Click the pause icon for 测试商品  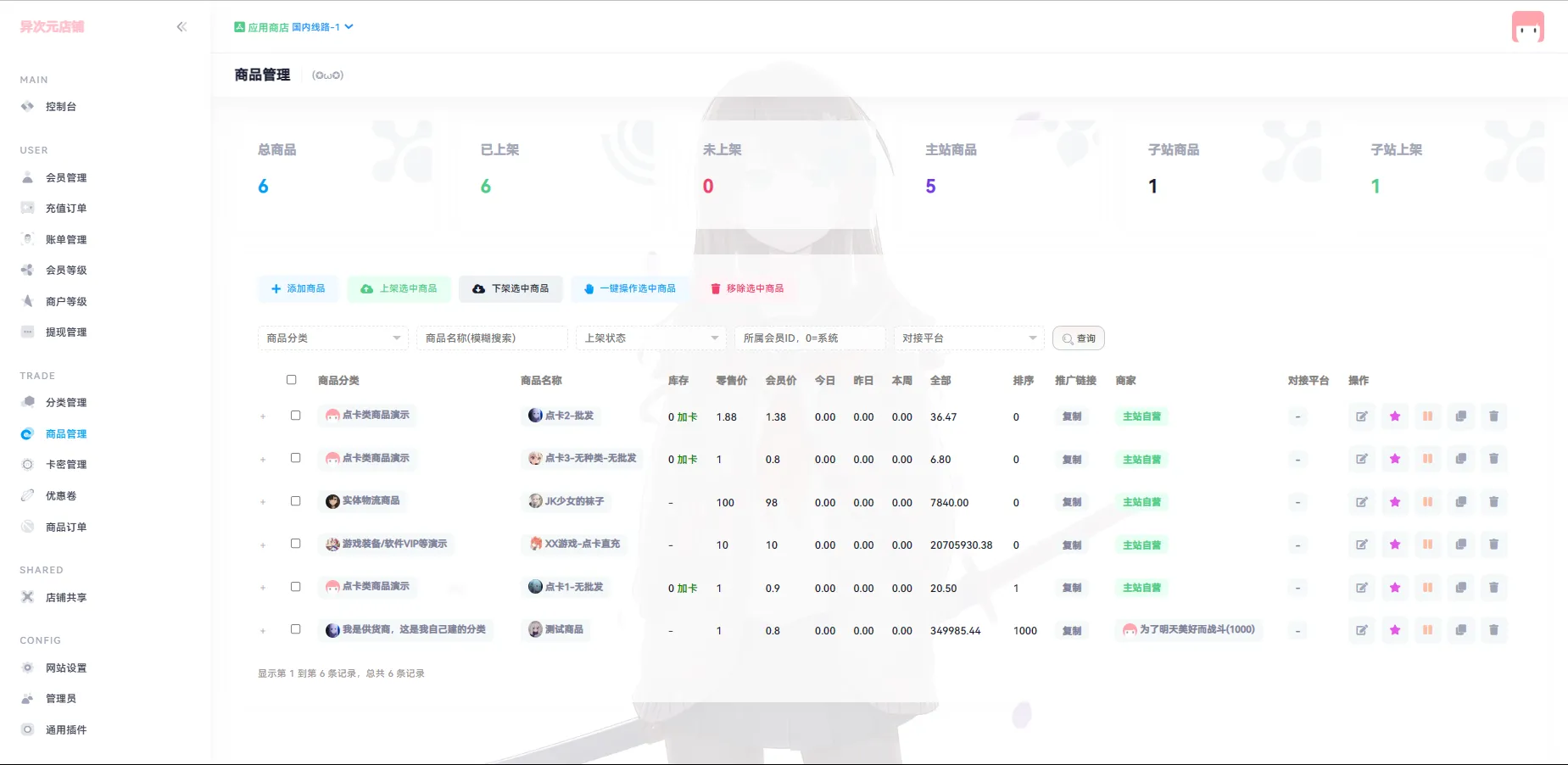coord(1428,630)
